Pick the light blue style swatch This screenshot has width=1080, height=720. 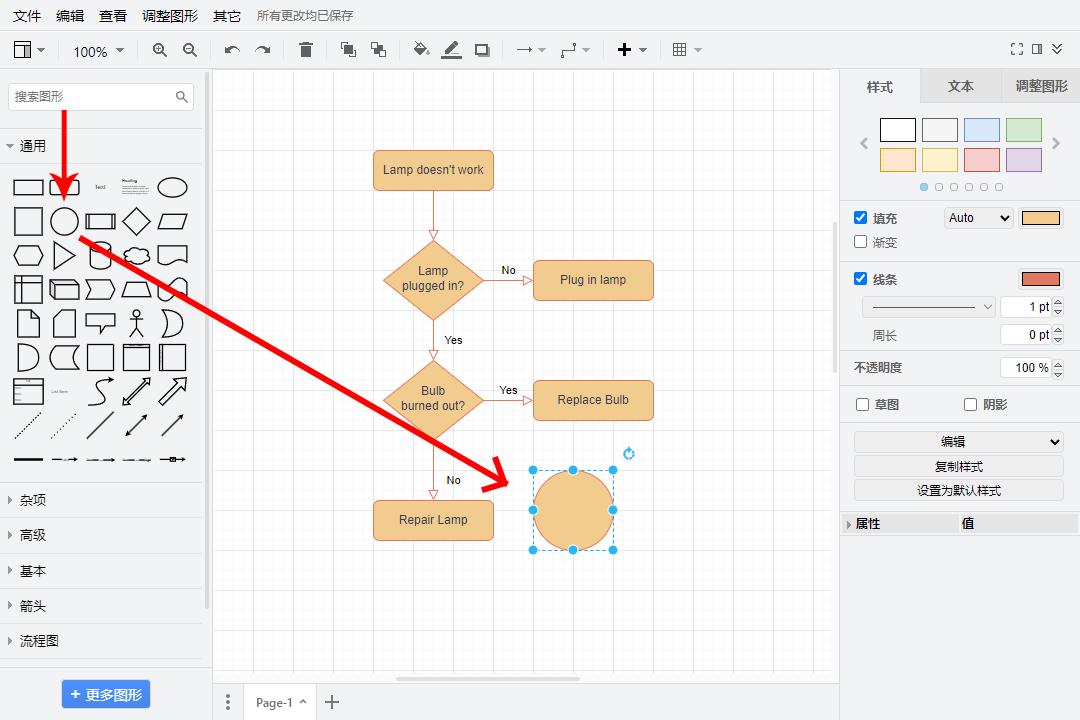981,130
